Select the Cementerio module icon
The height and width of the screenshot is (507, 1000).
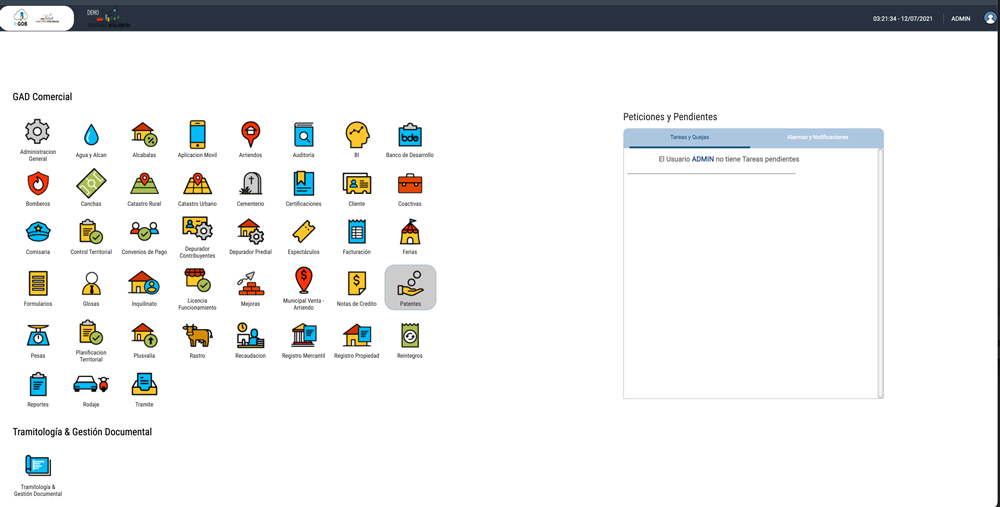250,184
